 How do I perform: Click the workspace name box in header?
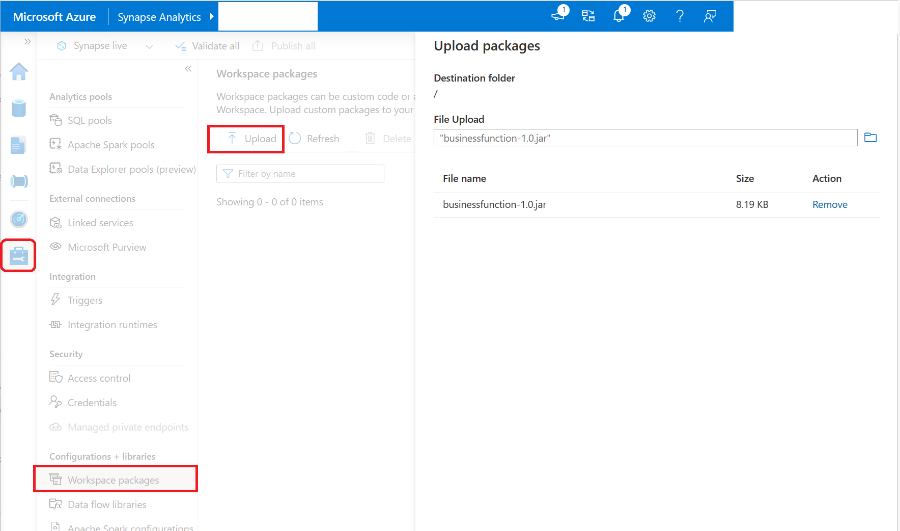[x=268, y=17]
